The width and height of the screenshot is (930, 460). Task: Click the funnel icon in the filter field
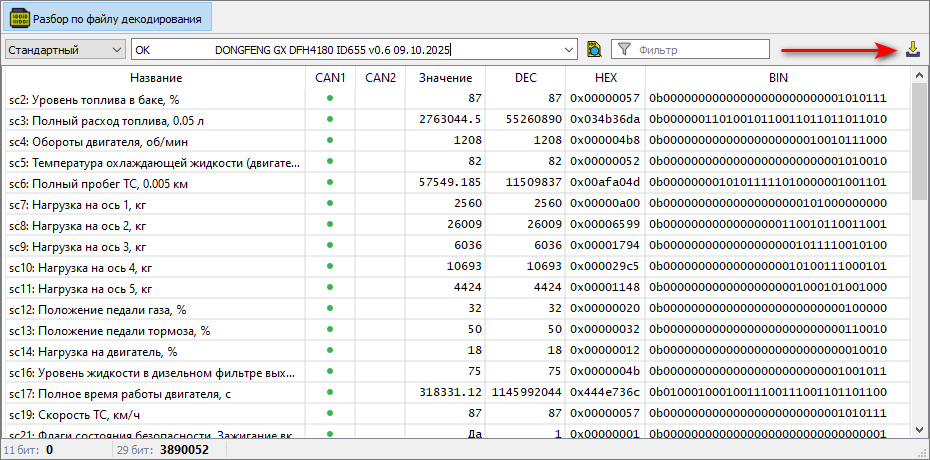click(624, 49)
